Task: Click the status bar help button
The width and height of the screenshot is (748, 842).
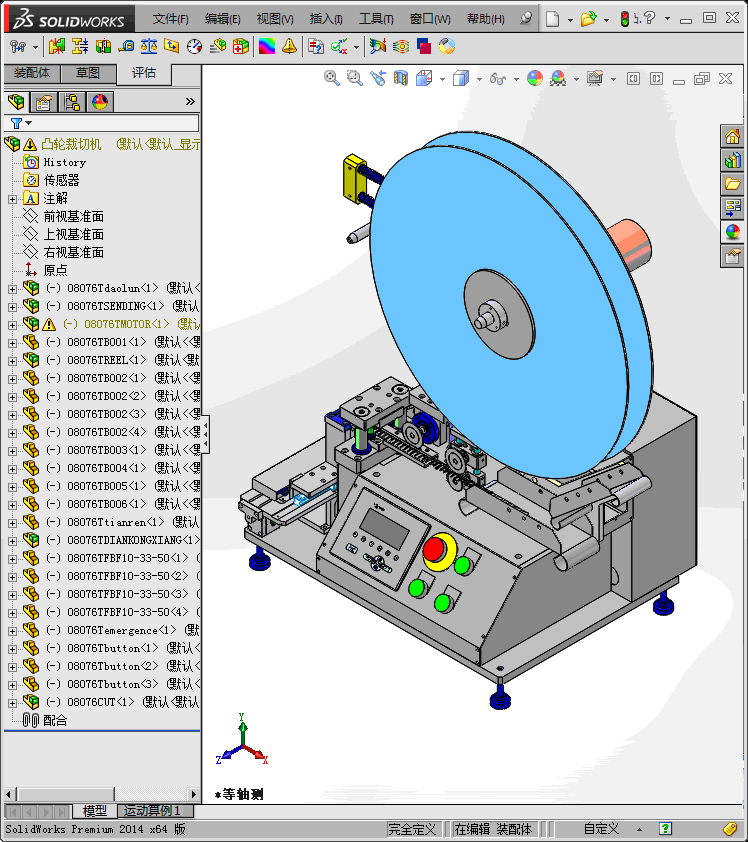Action: [x=665, y=829]
